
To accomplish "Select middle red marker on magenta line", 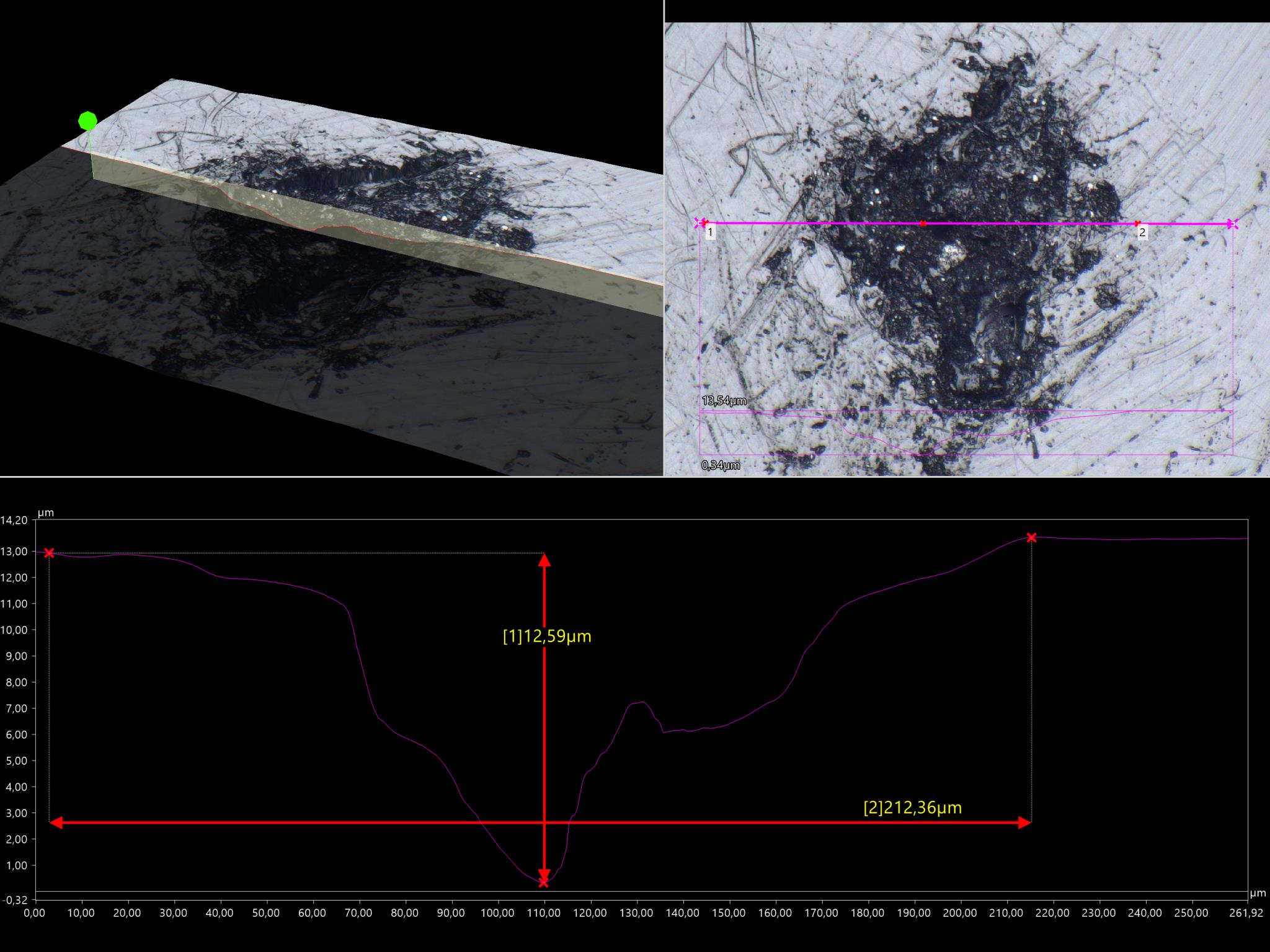I will [923, 223].
